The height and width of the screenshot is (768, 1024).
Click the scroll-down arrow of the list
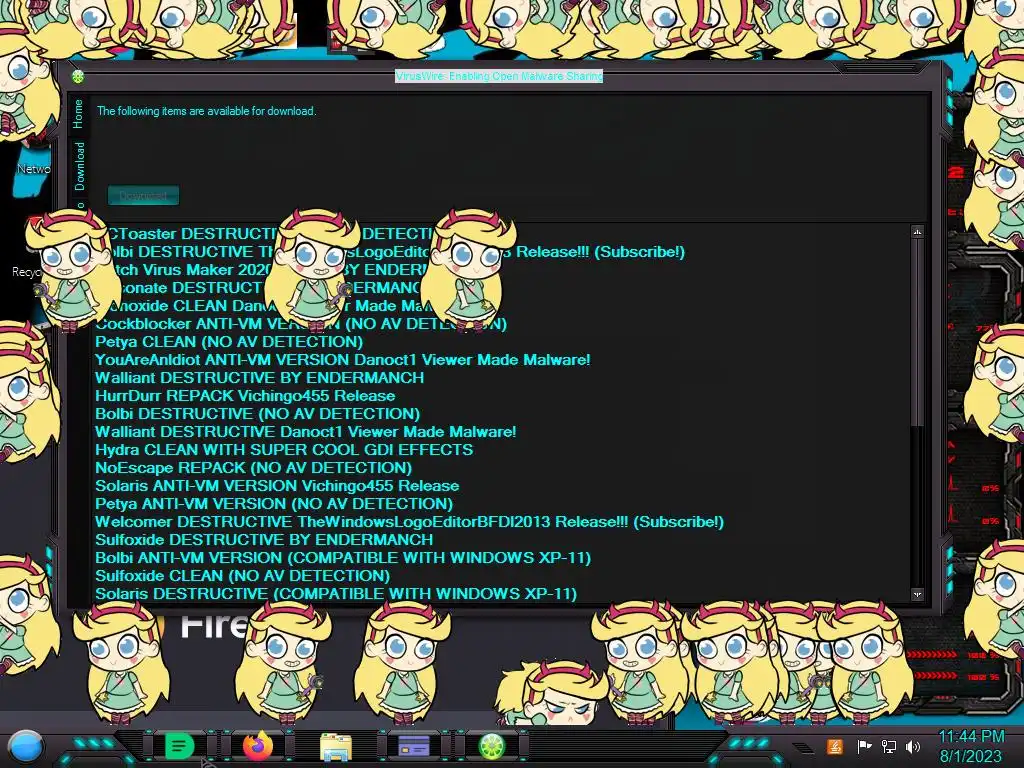(917, 594)
